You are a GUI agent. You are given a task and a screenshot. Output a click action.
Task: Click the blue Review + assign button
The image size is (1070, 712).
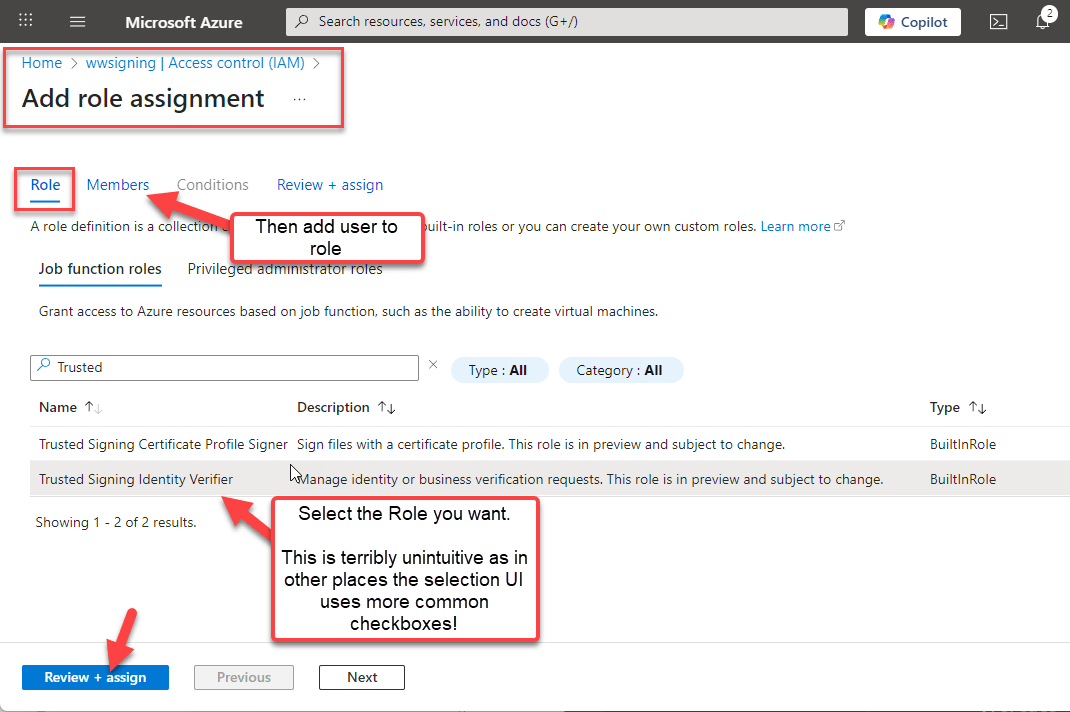point(96,677)
